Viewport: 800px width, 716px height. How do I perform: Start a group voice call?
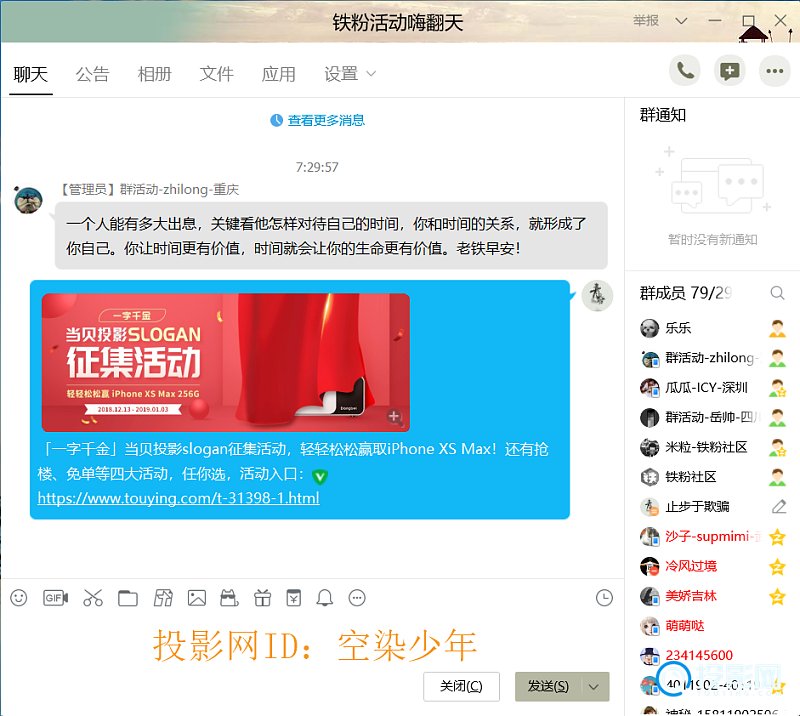point(685,71)
